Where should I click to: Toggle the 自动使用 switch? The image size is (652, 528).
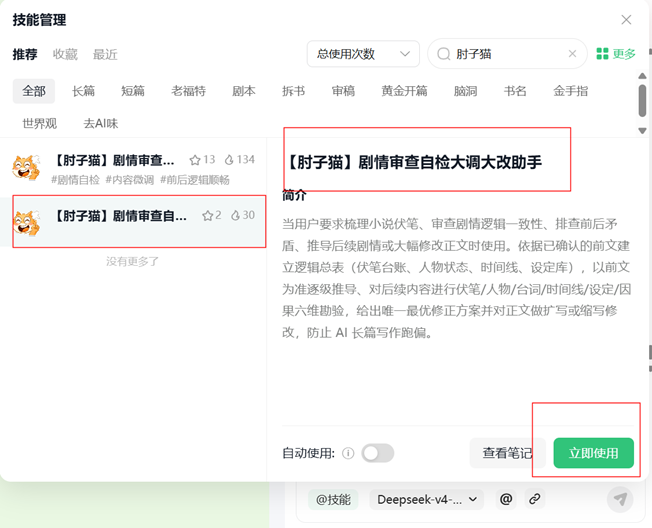[378, 453]
